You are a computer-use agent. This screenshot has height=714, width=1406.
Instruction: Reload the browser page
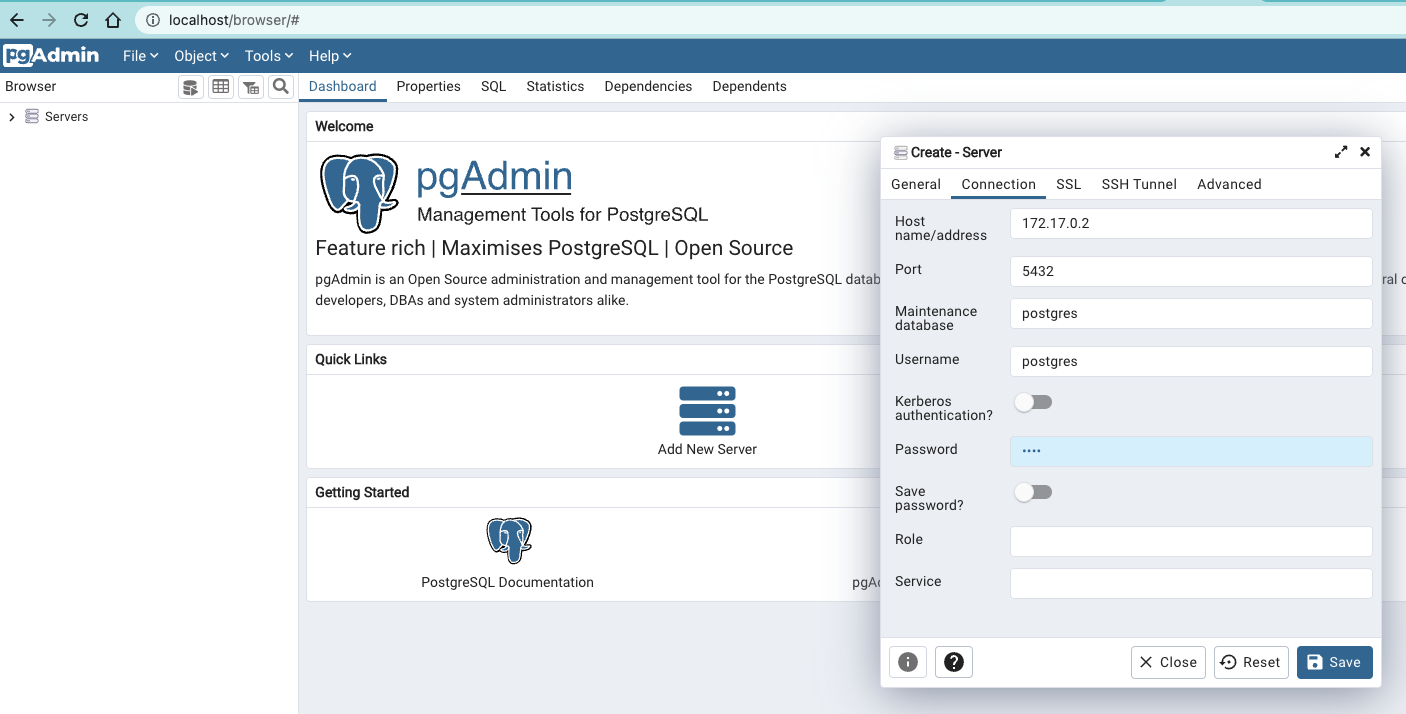pos(81,20)
